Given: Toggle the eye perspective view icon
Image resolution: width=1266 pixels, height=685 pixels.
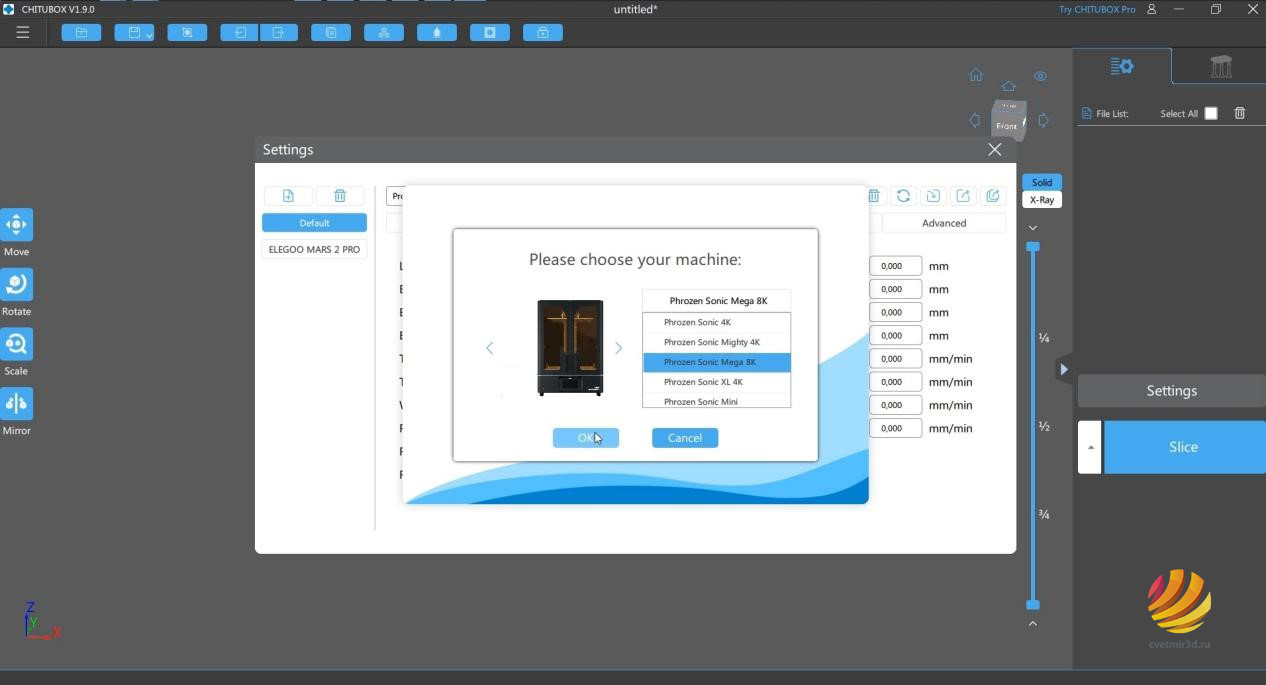Looking at the screenshot, I should pyautogui.click(x=1040, y=76).
